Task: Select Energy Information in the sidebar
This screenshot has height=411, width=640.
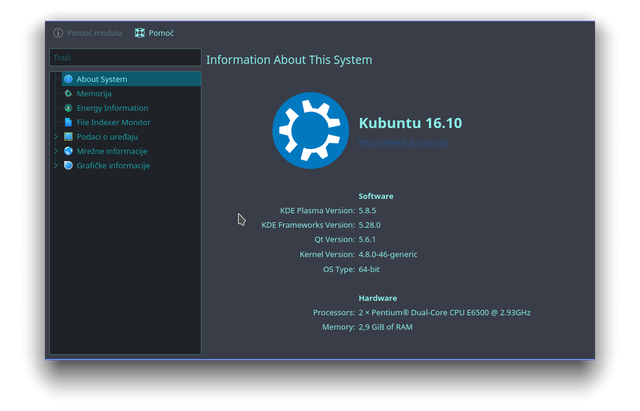Action: click(x=112, y=108)
